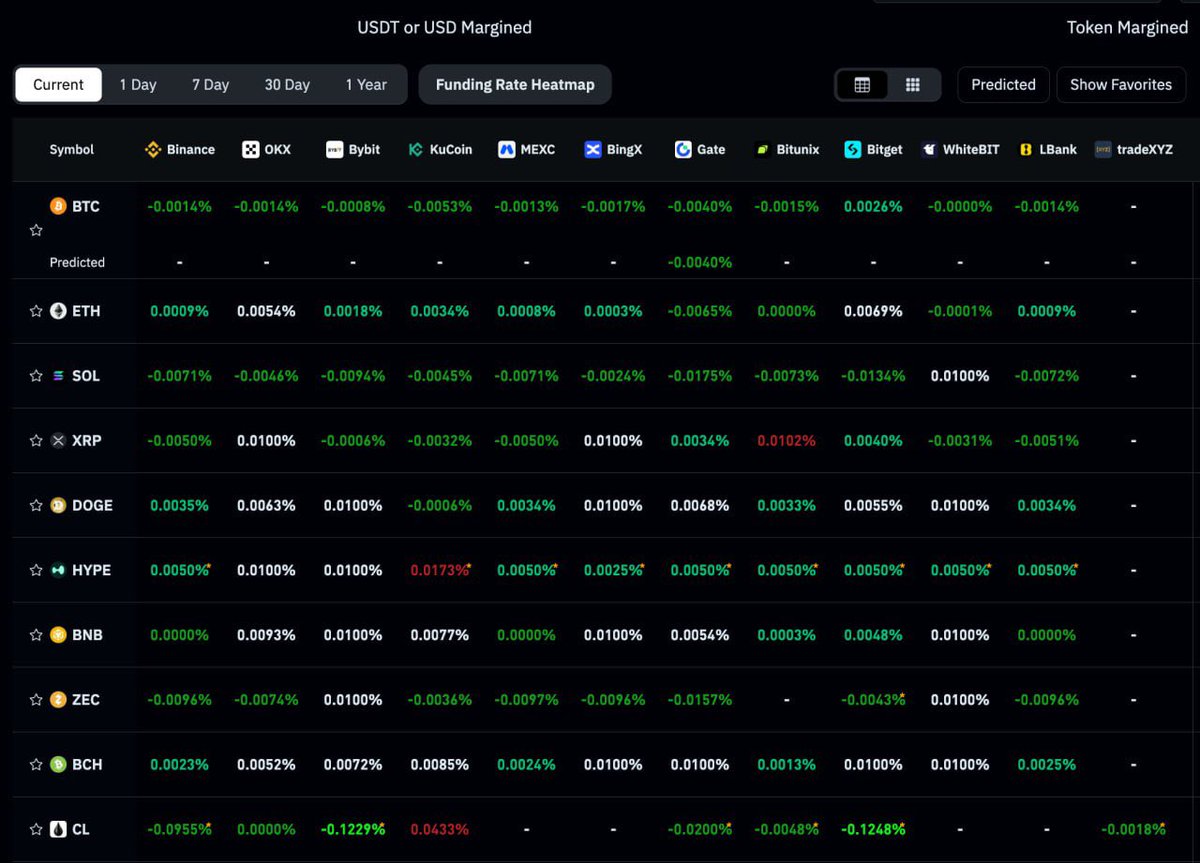Click the KuCoin exchange logo
Viewport: 1200px width, 863px height.
click(416, 150)
